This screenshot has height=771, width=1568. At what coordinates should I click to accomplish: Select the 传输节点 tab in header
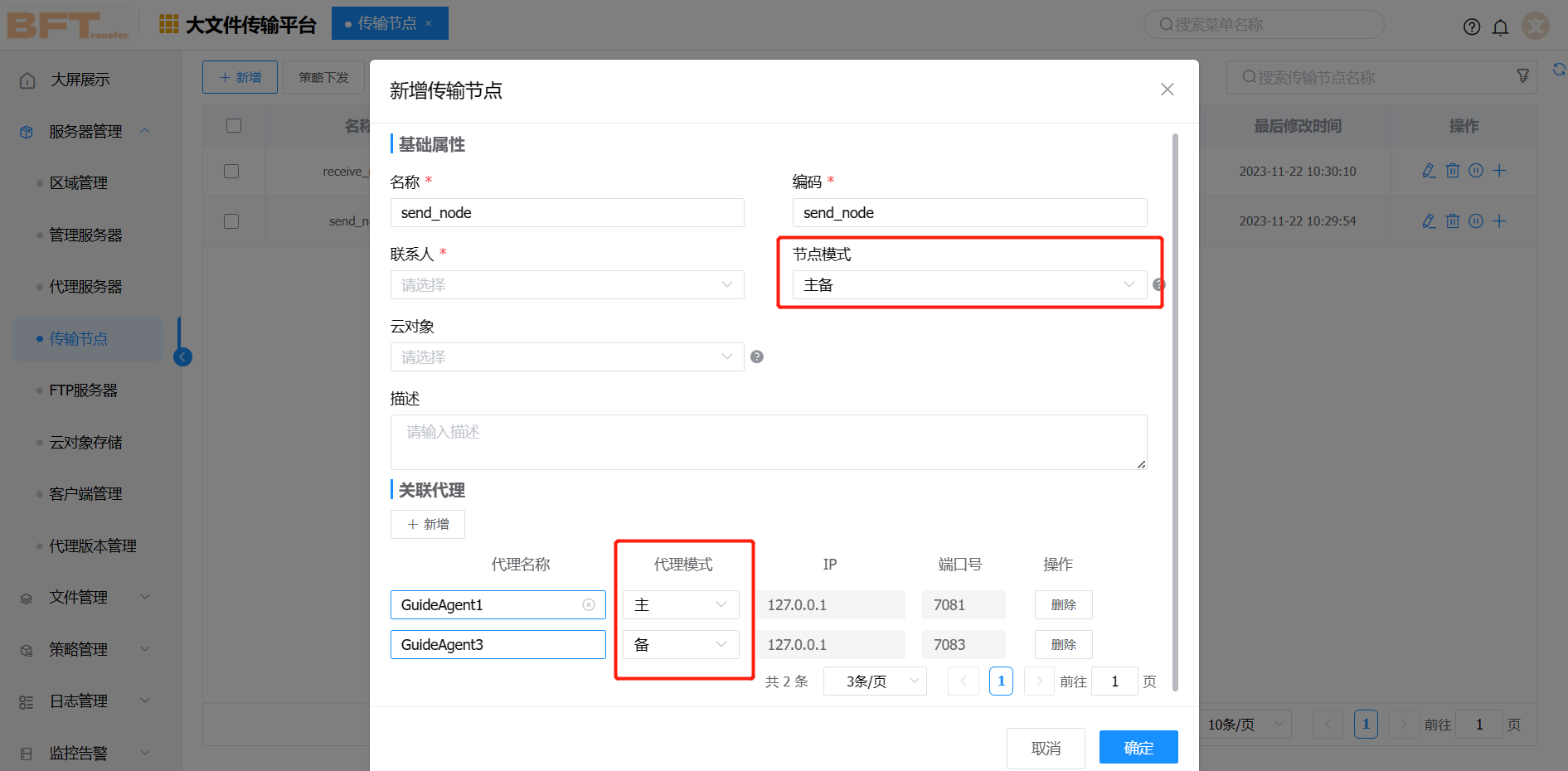(x=386, y=23)
